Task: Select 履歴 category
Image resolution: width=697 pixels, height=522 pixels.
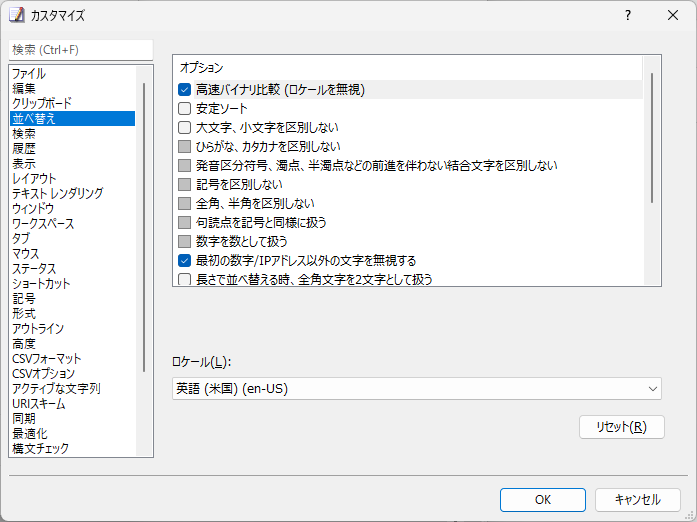Action: [x=72, y=149]
